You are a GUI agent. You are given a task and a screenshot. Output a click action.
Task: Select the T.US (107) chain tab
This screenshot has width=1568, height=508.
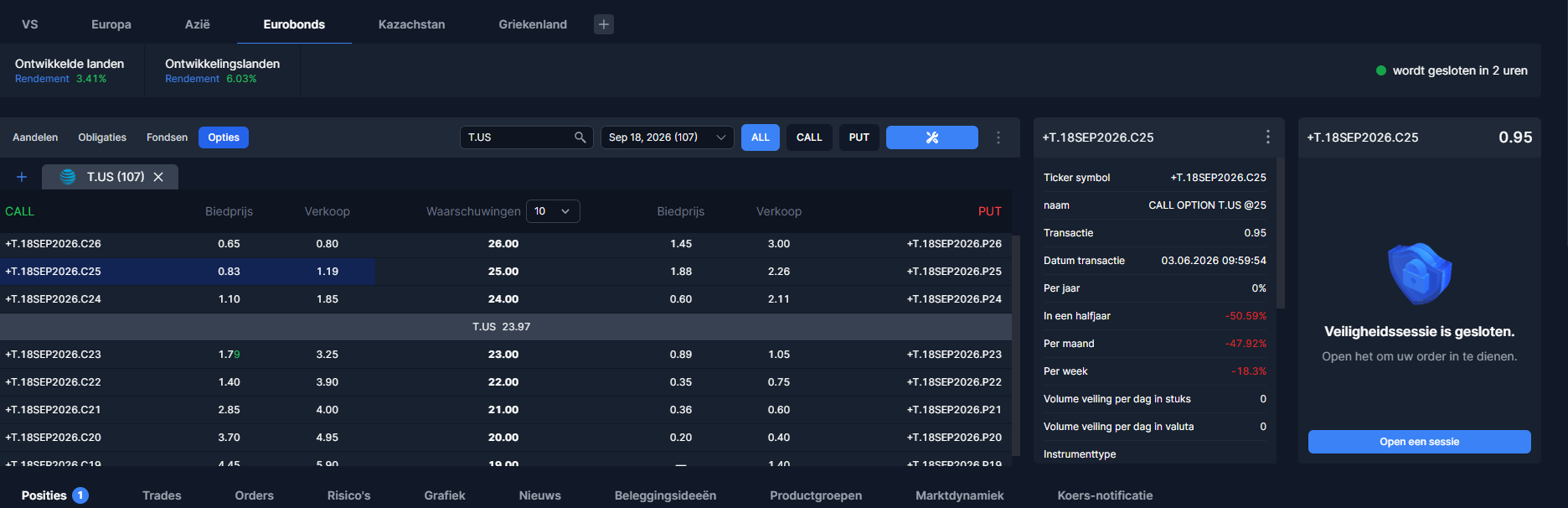coord(110,177)
